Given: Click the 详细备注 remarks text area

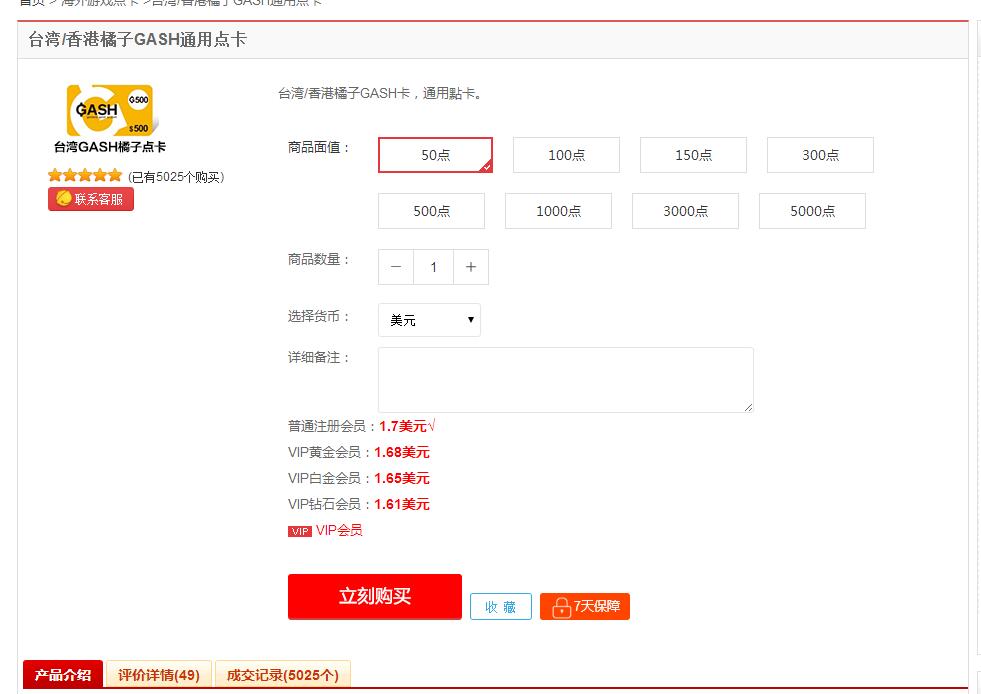Looking at the screenshot, I should tap(566, 380).
